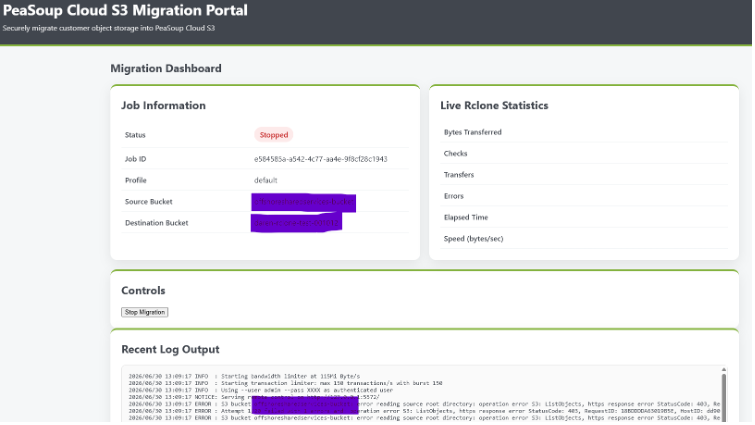Image resolution: width=755 pixels, height=425 pixels.
Task: Click the Stop Migration button
Action: 144,313
